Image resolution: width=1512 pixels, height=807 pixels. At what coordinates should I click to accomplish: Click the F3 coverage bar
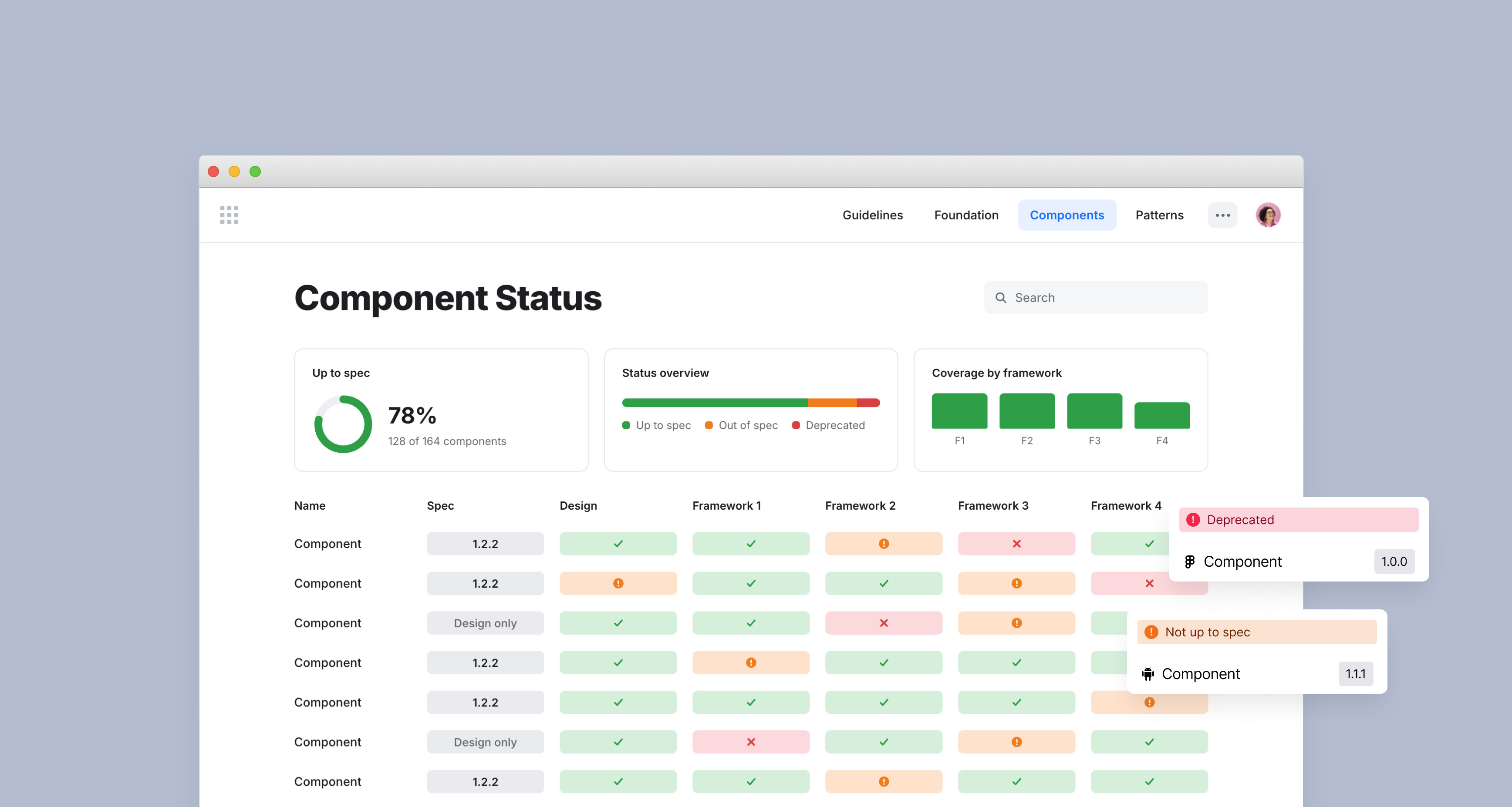1094,410
